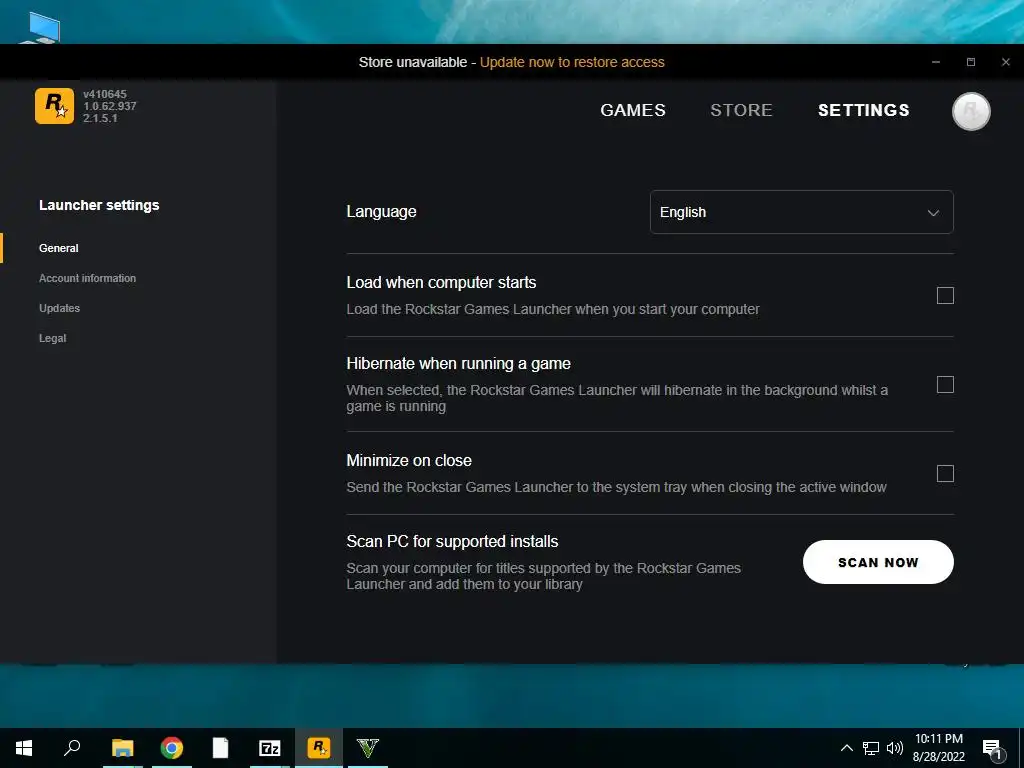Click 'Update now to restore access' link

tap(572, 62)
